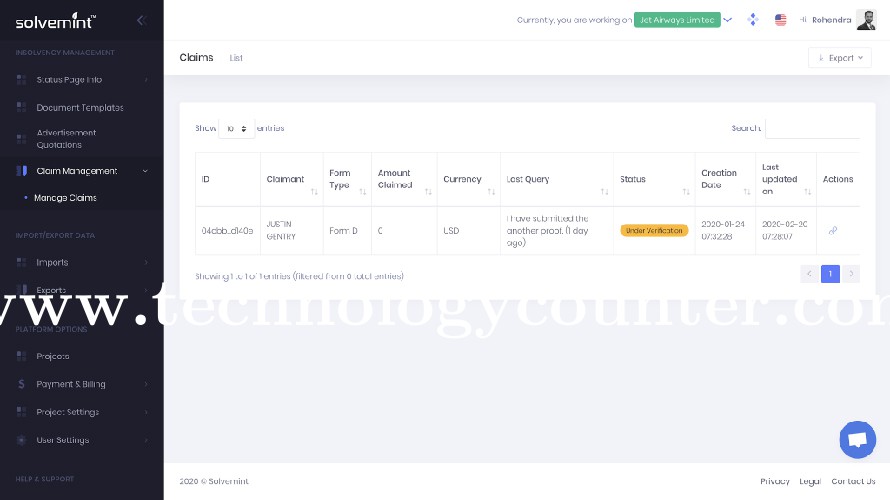Open the Export dropdown button
The height and width of the screenshot is (500, 890).
point(839,58)
